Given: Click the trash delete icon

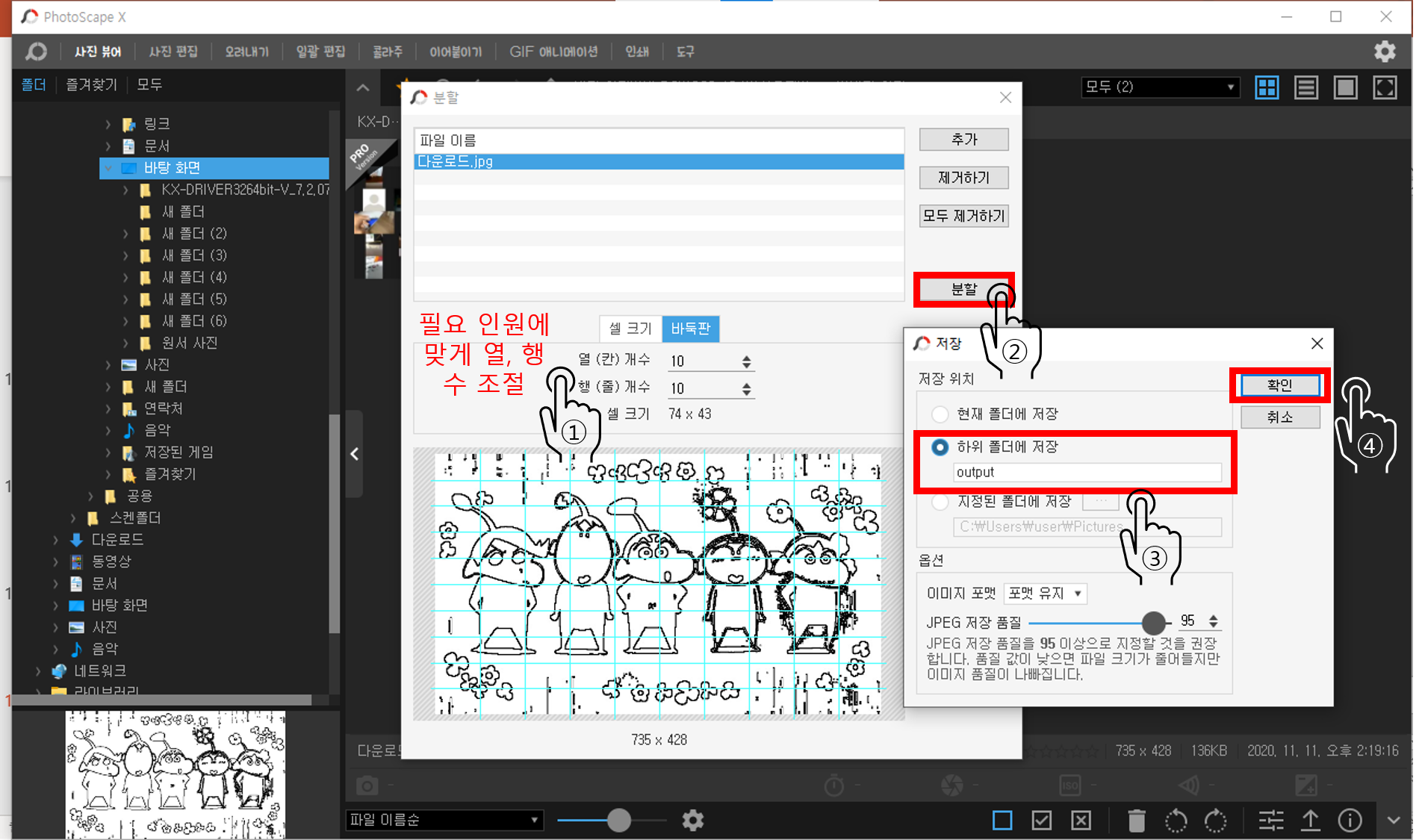Looking at the screenshot, I should pyautogui.click(x=1136, y=821).
